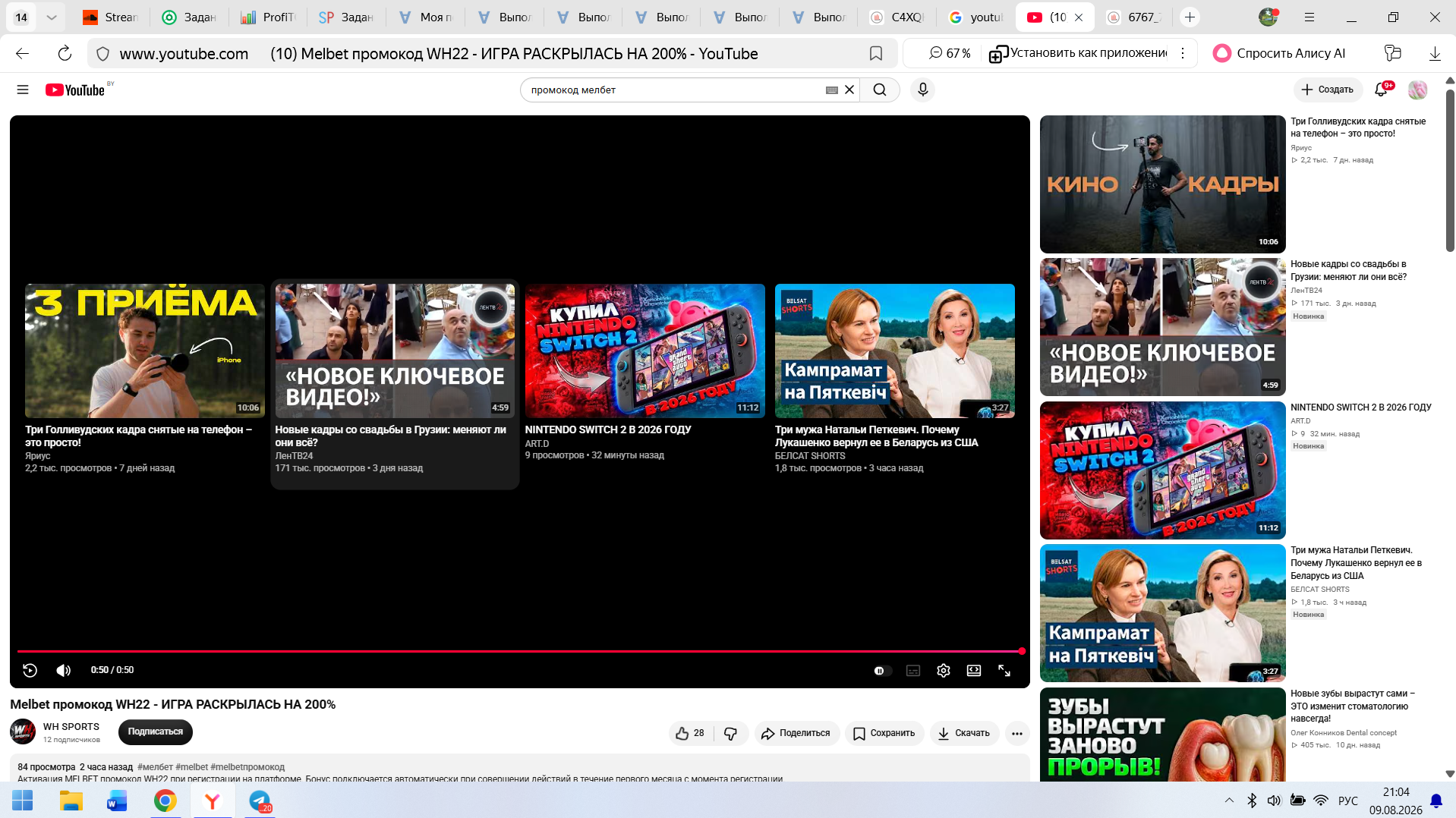
Task: Mute the video volume
Action: point(64,670)
